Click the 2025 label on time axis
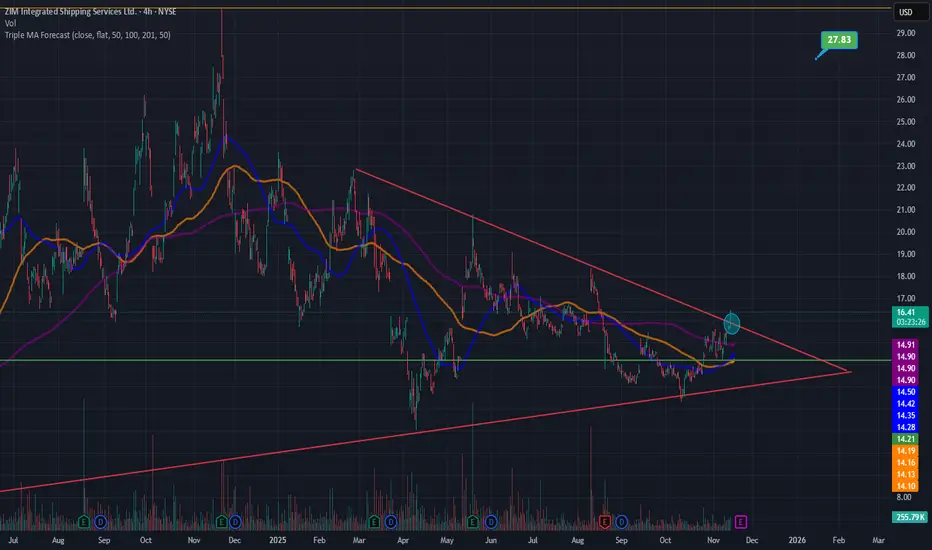This screenshot has width=932, height=550. click(x=278, y=540)
